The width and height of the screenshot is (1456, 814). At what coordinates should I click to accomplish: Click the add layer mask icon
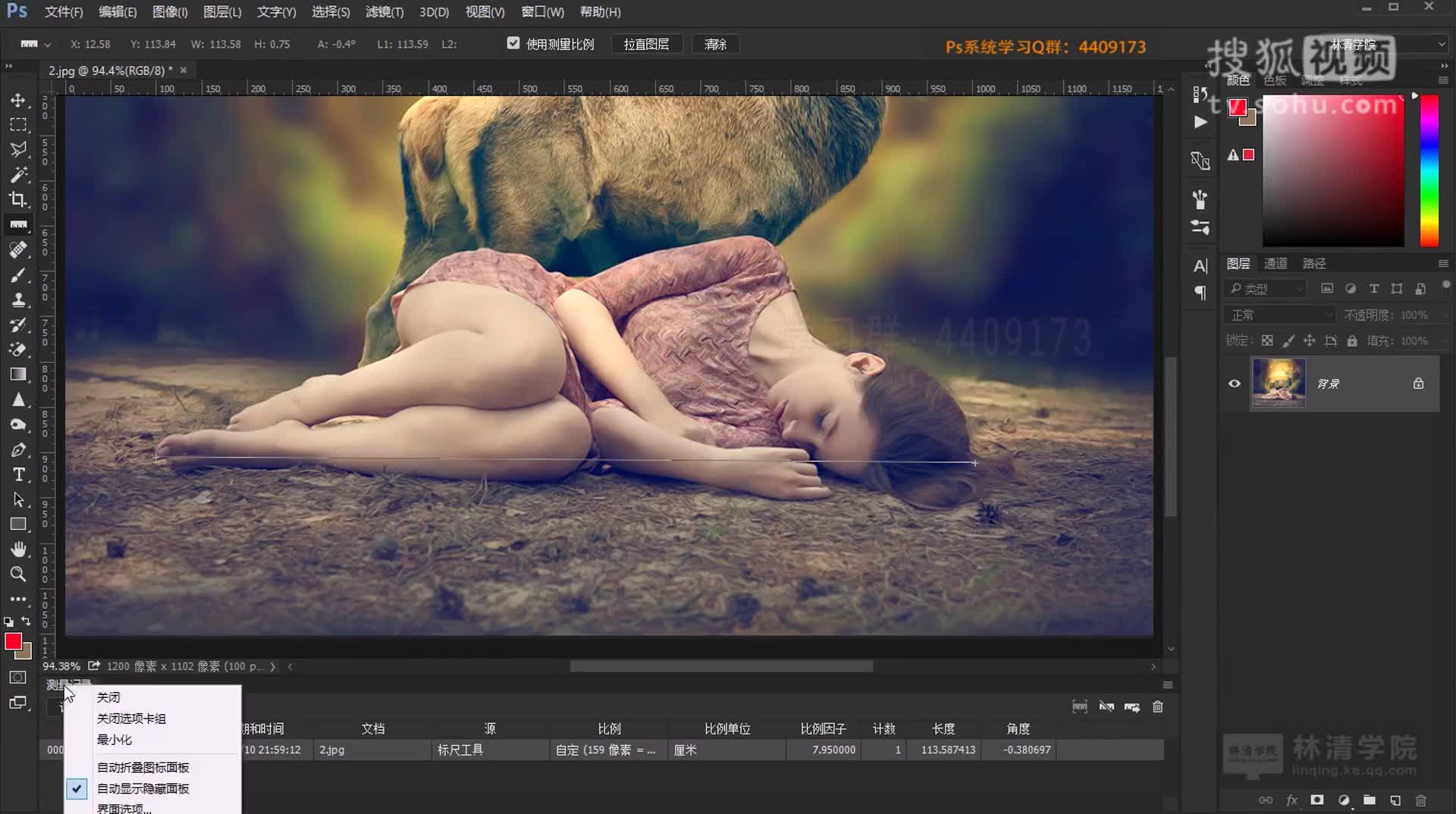click(x=1317, y=800)
